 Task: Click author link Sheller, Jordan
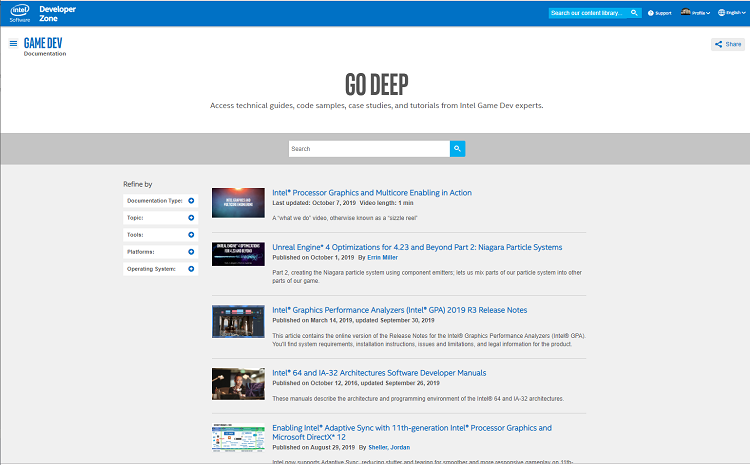389,447
